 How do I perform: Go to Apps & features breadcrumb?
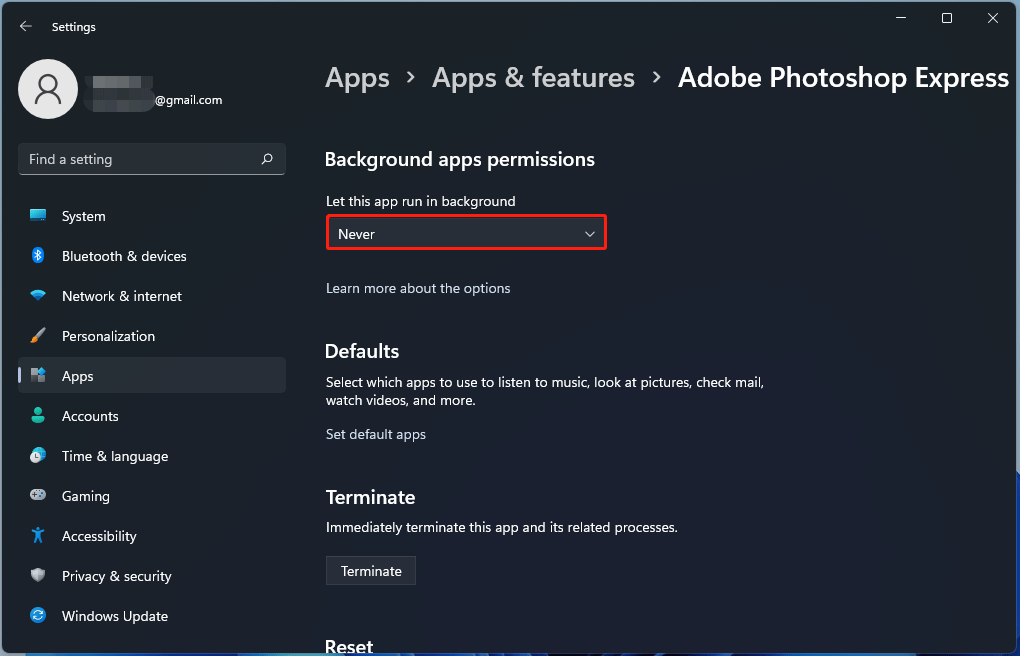[x=533, y=77]
